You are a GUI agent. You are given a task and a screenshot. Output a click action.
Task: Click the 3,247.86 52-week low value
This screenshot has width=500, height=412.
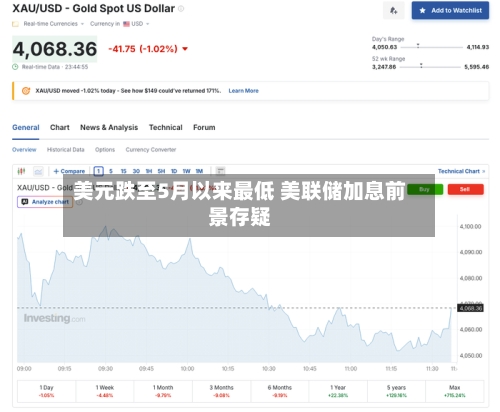(384, 67)
